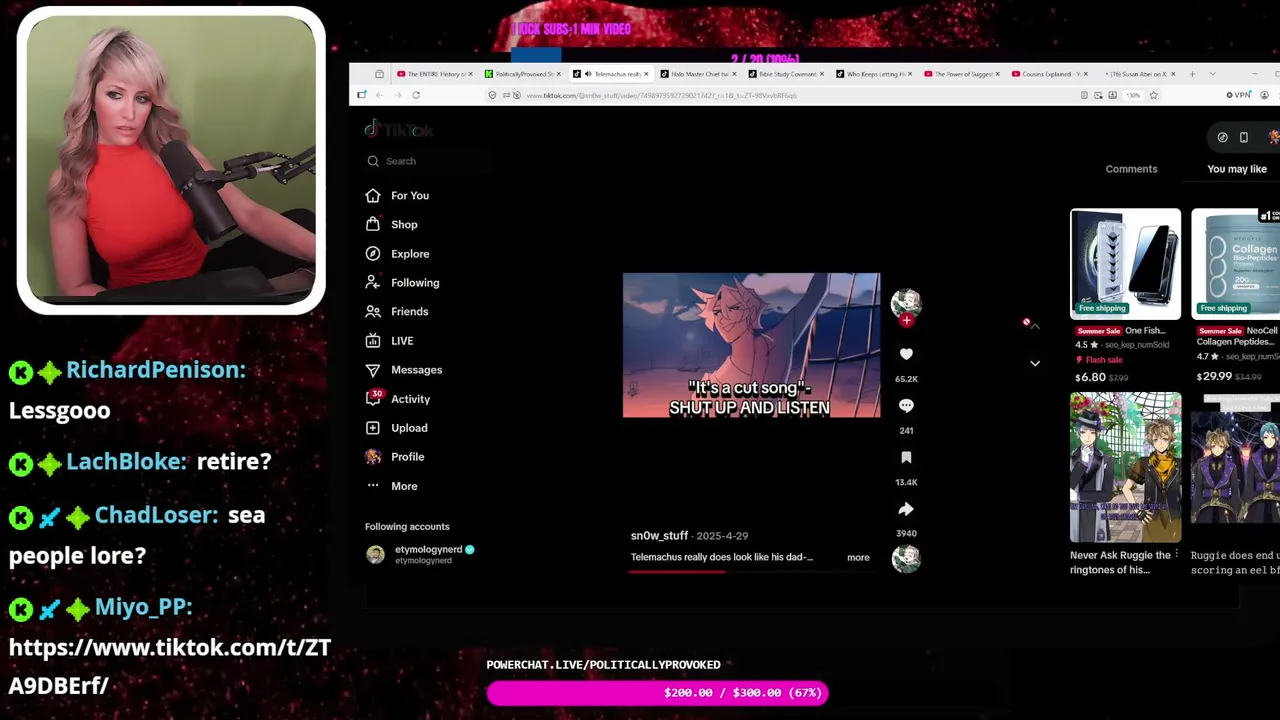Go to the Explore page
The image size is (1280, 720).
pos(397,254)
